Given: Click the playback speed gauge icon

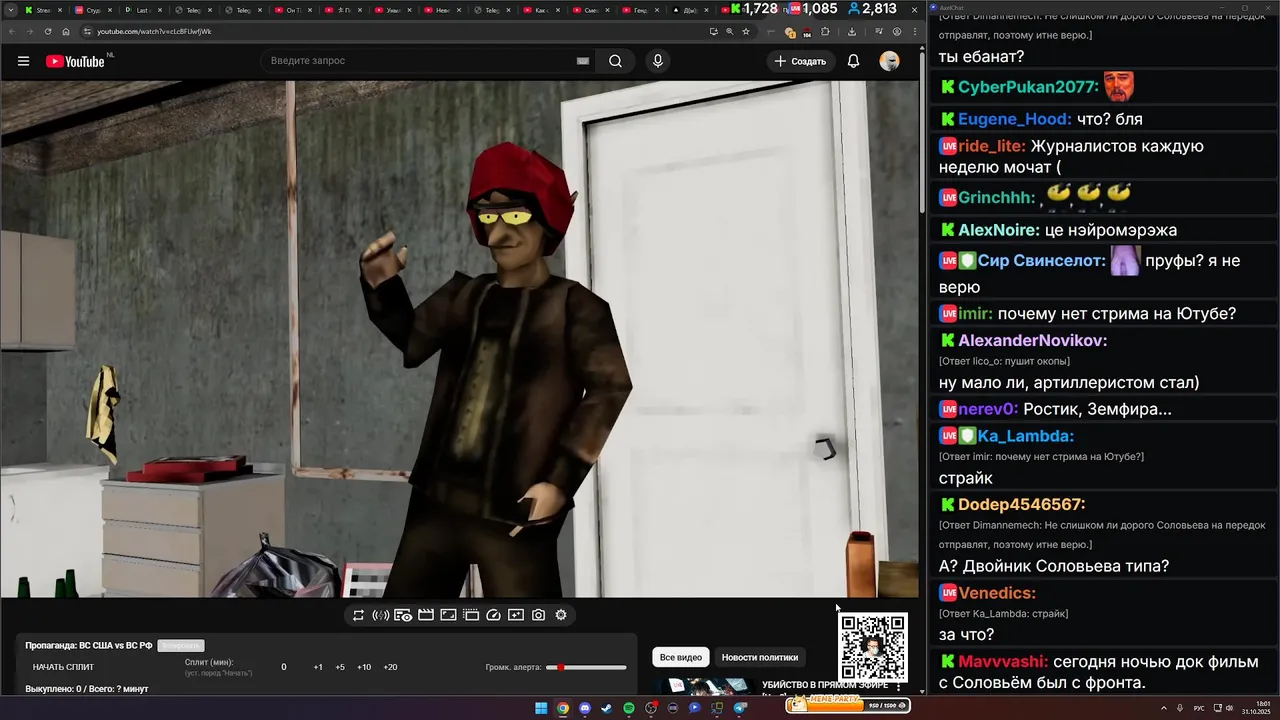Looking at the screenshot, I should tap(493, 615).
